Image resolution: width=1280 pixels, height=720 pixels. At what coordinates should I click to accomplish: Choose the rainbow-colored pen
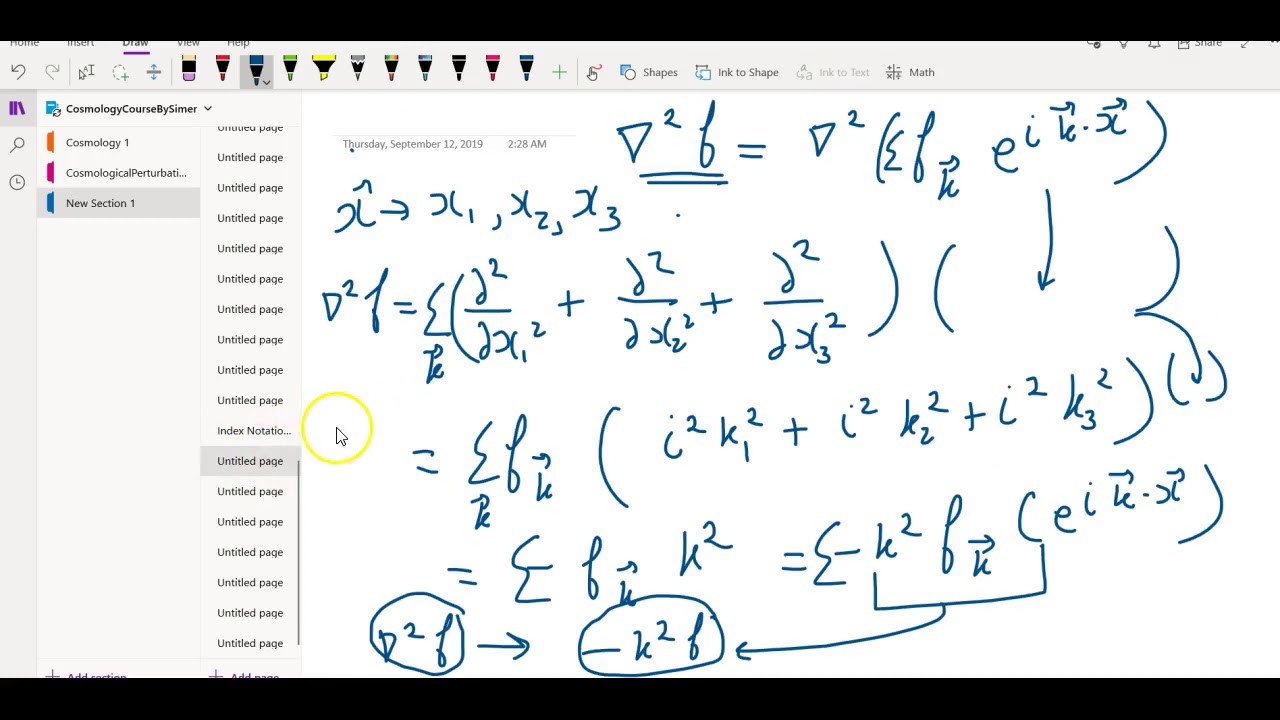[391, 70]
